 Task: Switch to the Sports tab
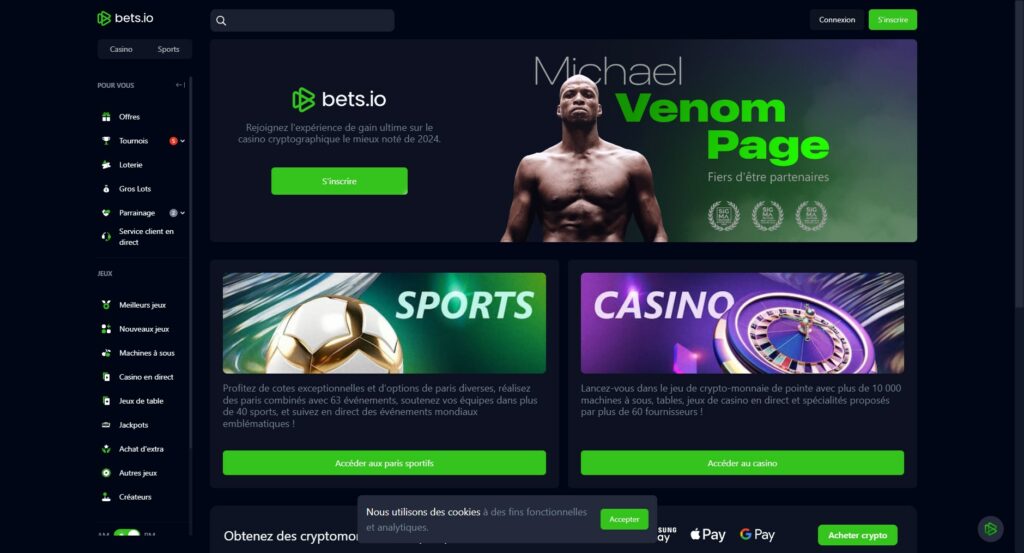pos(168,49)
